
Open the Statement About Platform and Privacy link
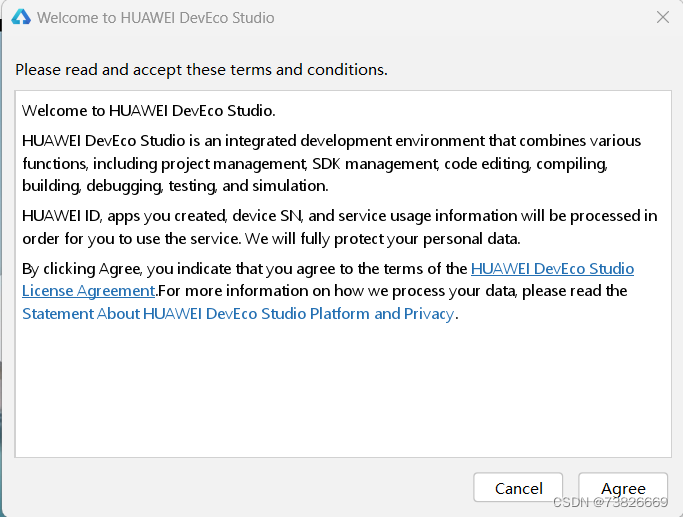238,314
